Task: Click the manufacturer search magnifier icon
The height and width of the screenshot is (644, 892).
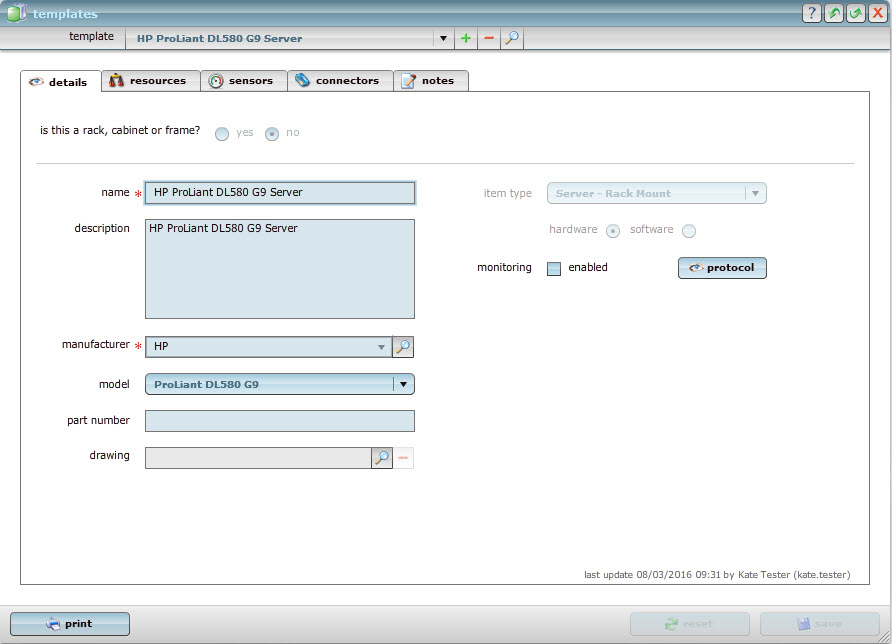Action: click(402, 347)
